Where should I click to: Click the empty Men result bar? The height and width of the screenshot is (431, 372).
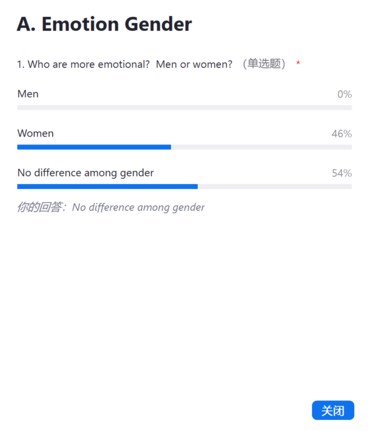click(184, 108)
